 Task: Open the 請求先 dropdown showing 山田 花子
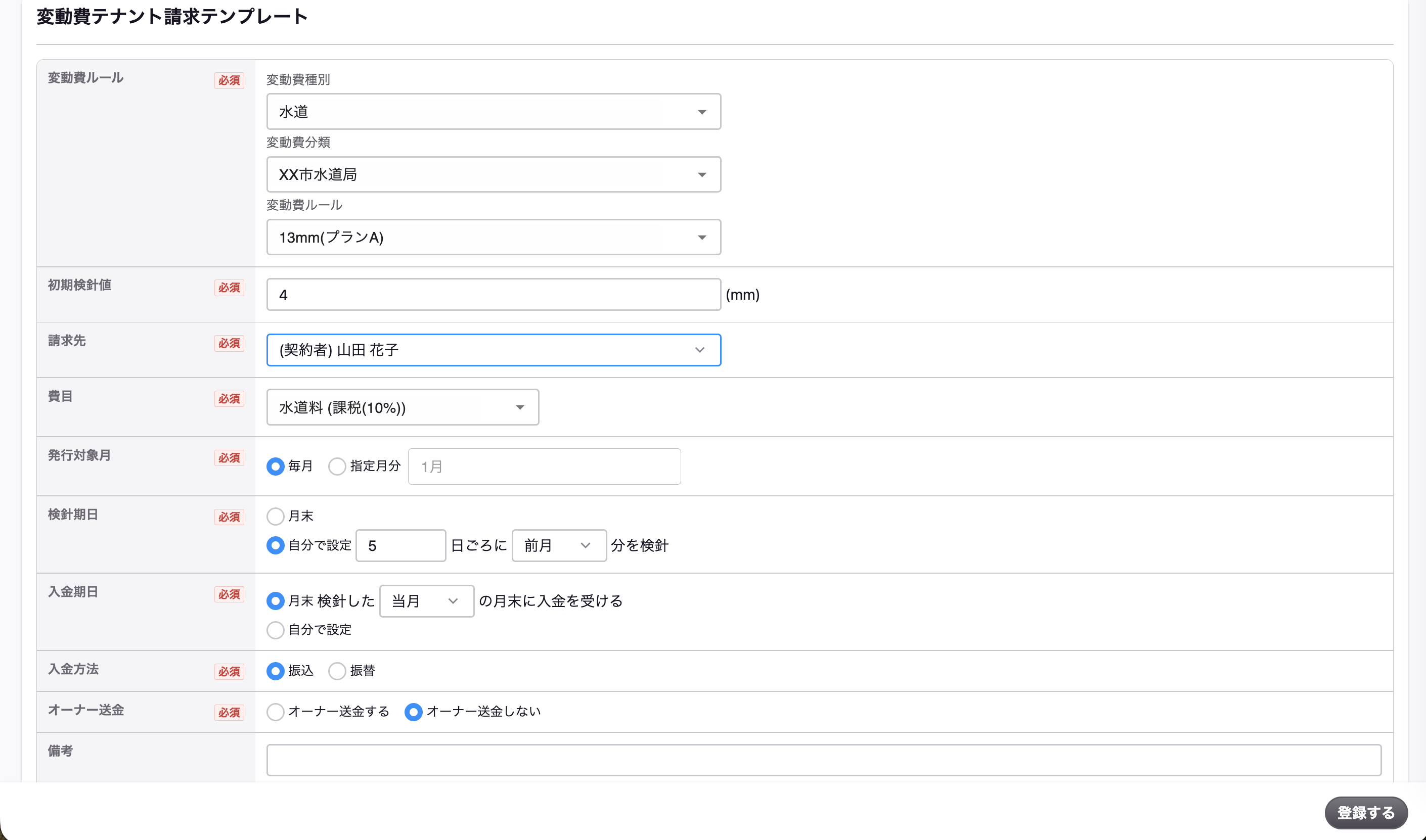(493, 350)
